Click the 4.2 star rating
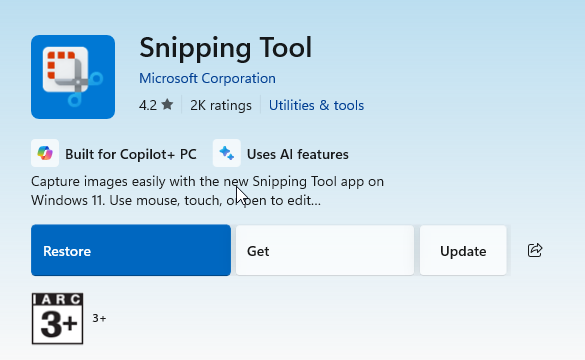The height and width of the screenshot is (360, 585). [x=156, y=105]
